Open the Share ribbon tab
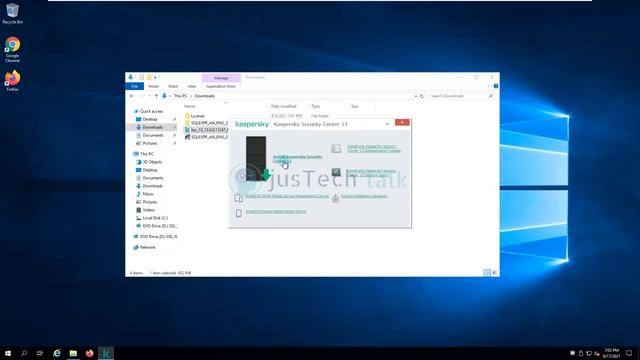 pyautogui.click(x=173, y=86)
